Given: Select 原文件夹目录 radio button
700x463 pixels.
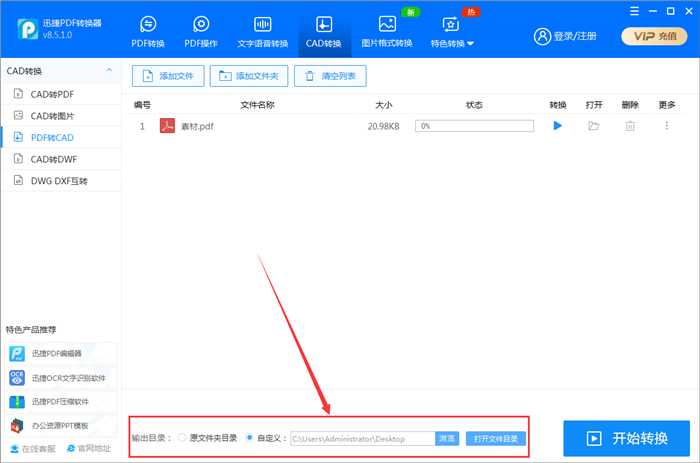Looking at the screenshot, I should click(182, 438).
